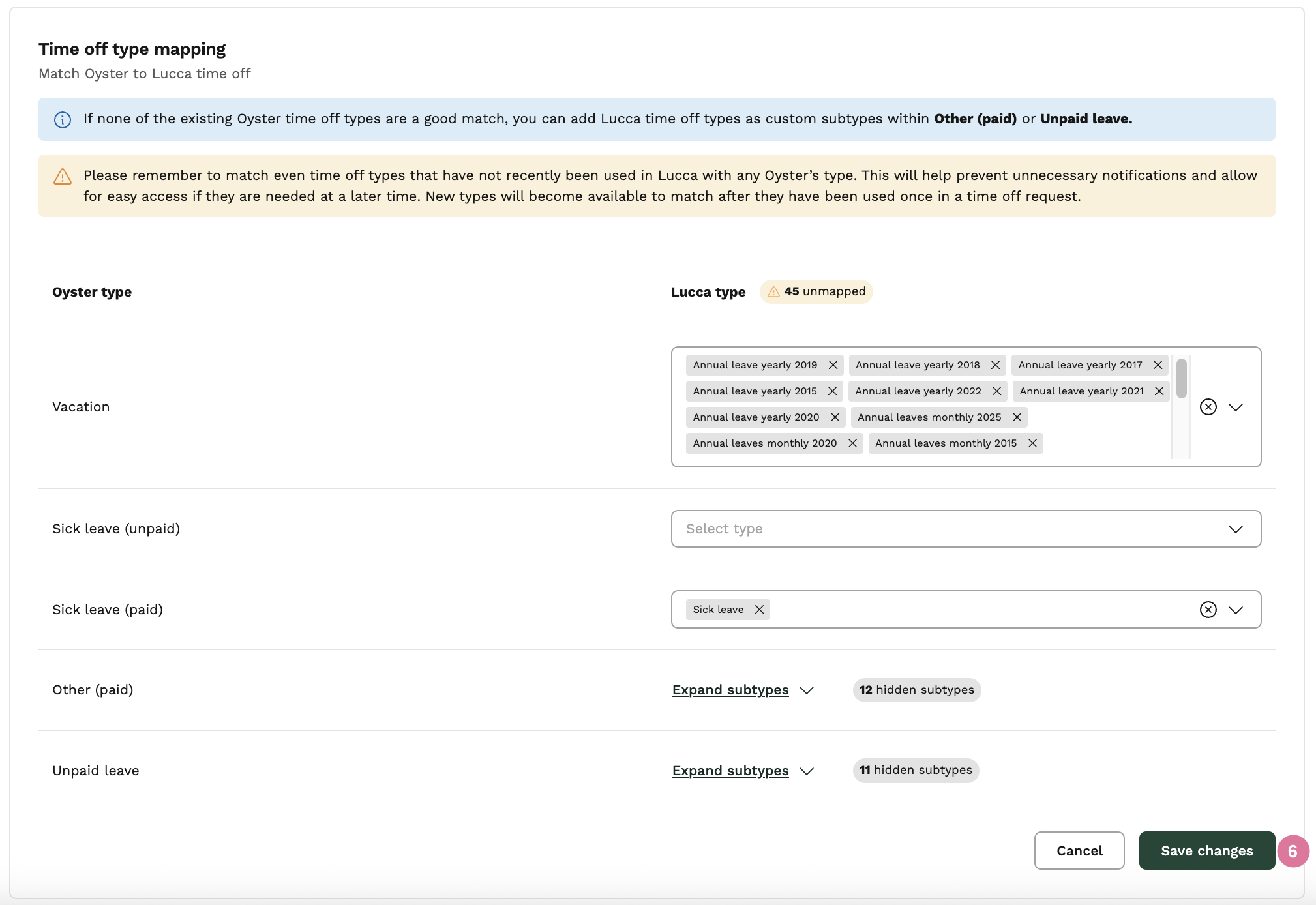Click the Sick leave (paid) row label
This screenshot has height=905, width=1316.
coord(108,610)
